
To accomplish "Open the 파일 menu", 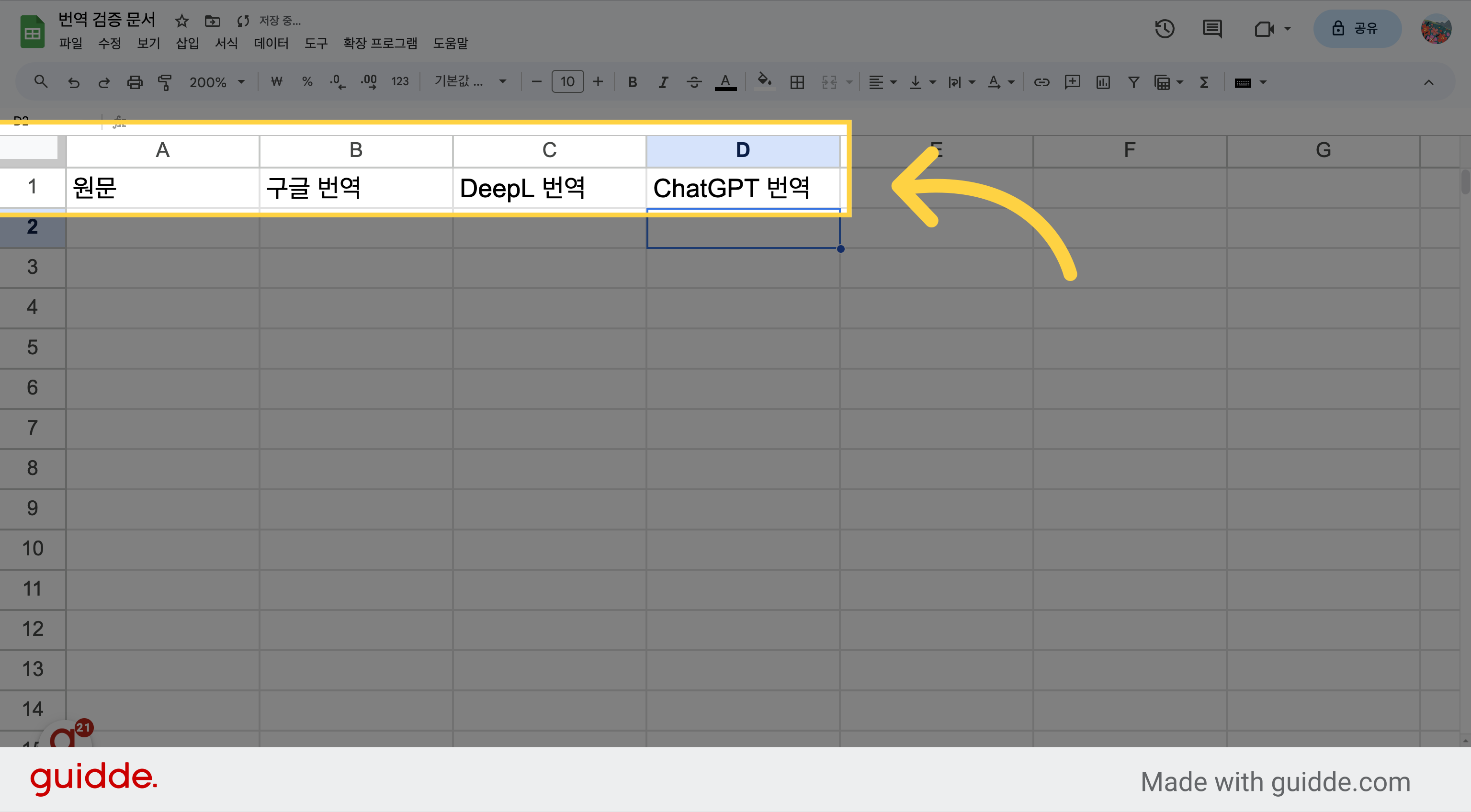I will tap(71, 43).
